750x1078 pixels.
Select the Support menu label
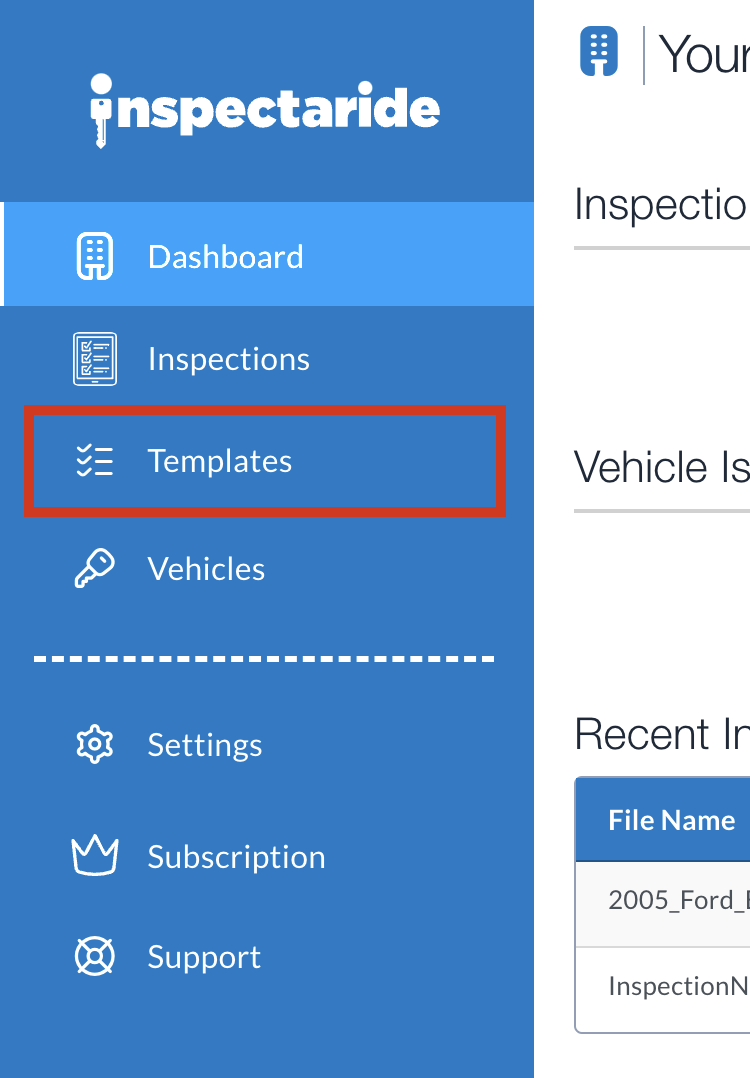pyautogui.click(x=204, y=957)
